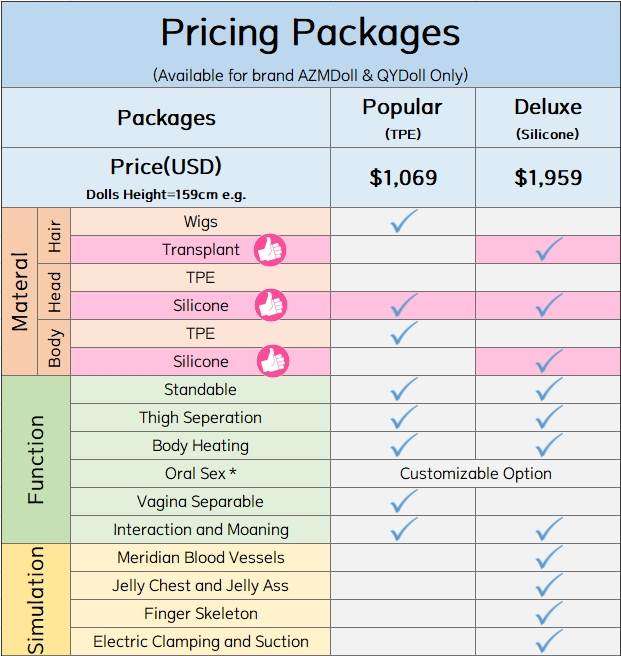The image size is (621, 656).
Task: Click Popular checkmark in Wigs row
Action: pos(403,222)
